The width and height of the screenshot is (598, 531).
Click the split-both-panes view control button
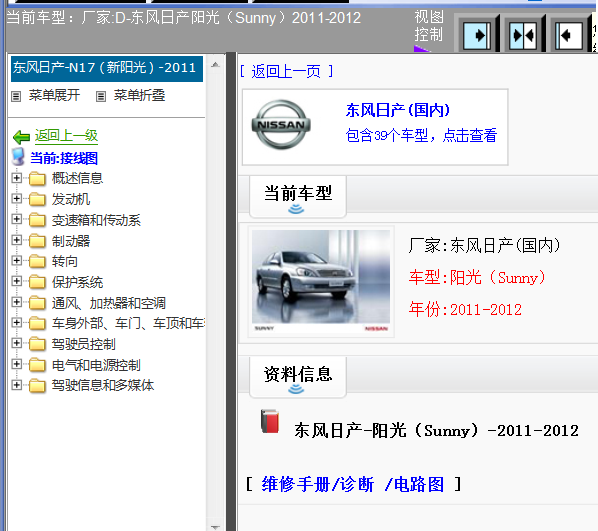click(523, 35)
